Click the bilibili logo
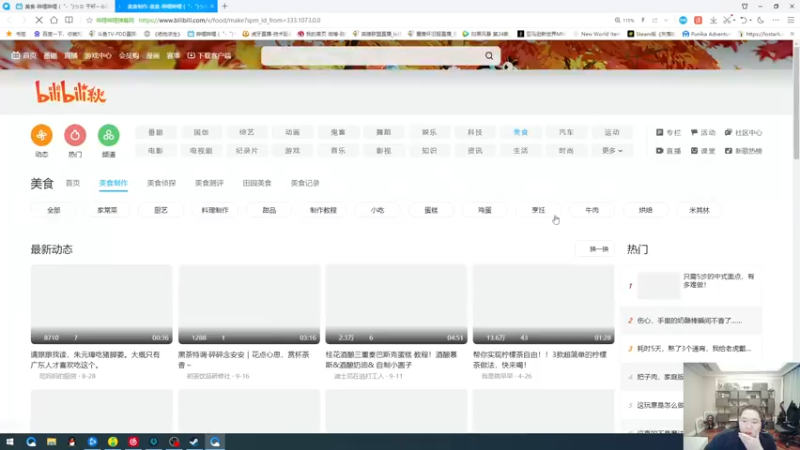 pyautogui.click(x=70, y=92)
